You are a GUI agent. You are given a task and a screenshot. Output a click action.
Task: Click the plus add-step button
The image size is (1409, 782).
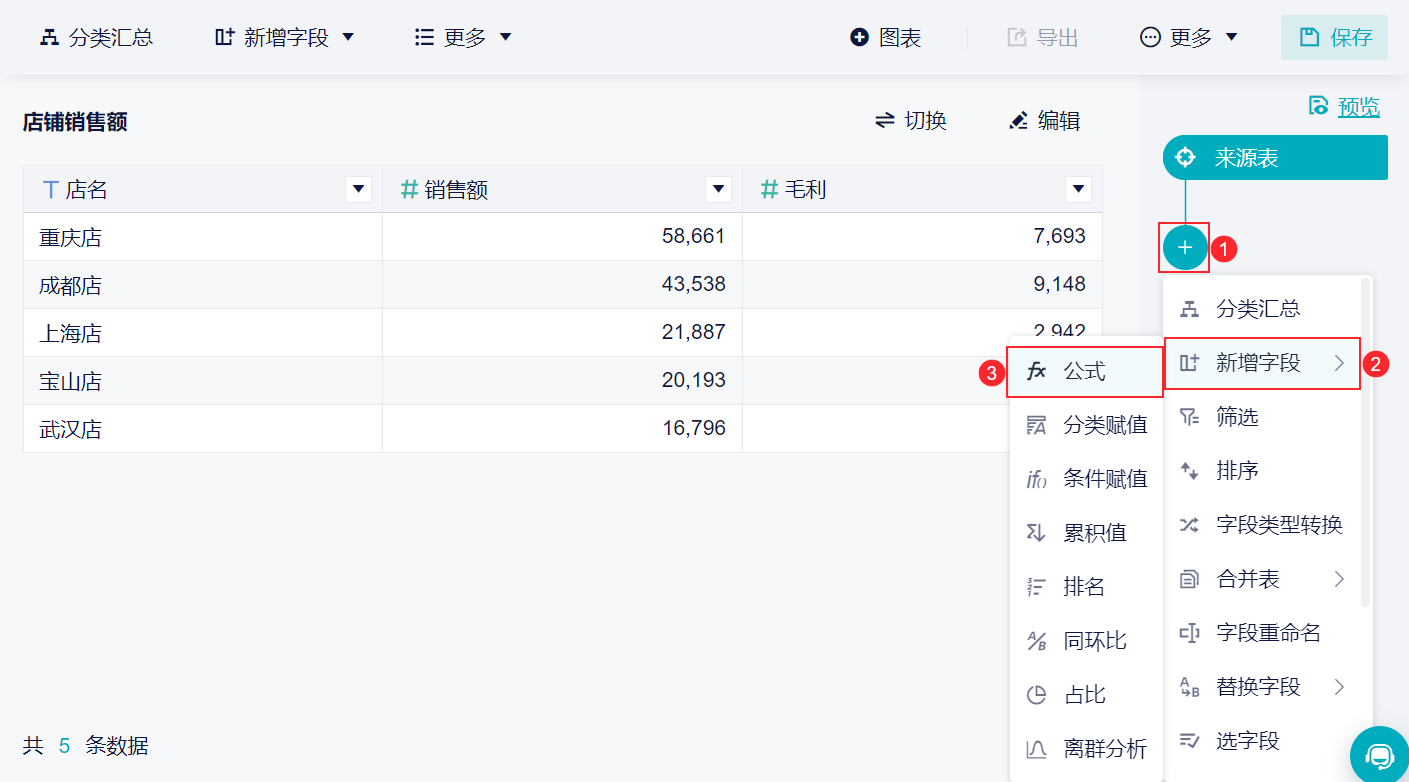point(1185,247)
